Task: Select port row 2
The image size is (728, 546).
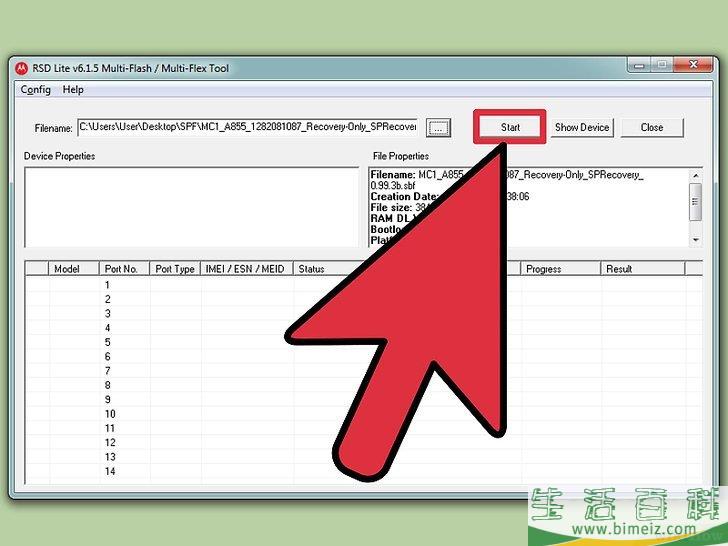Action: pos(364,299)
